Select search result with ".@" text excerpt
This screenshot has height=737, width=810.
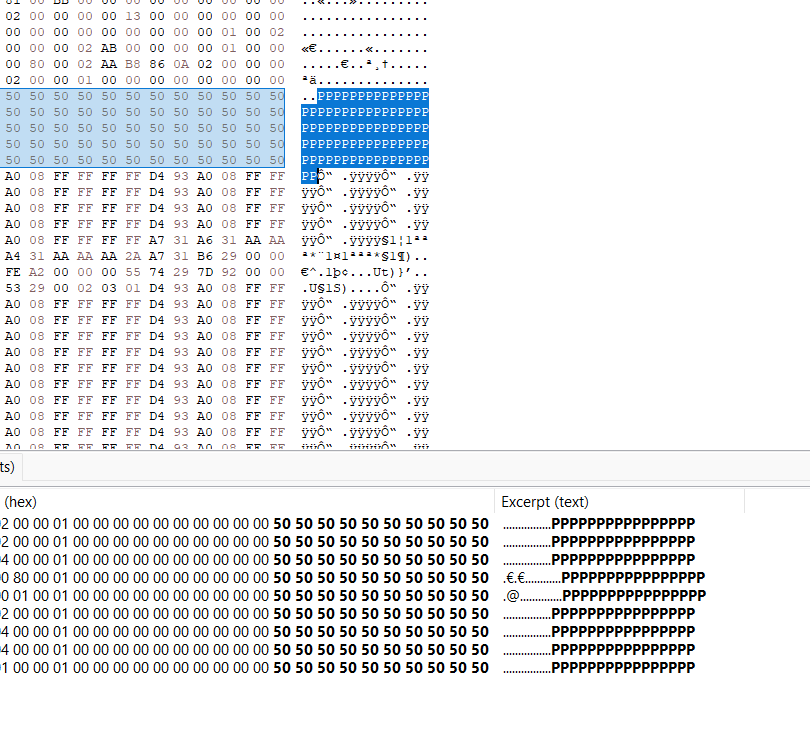405,595
